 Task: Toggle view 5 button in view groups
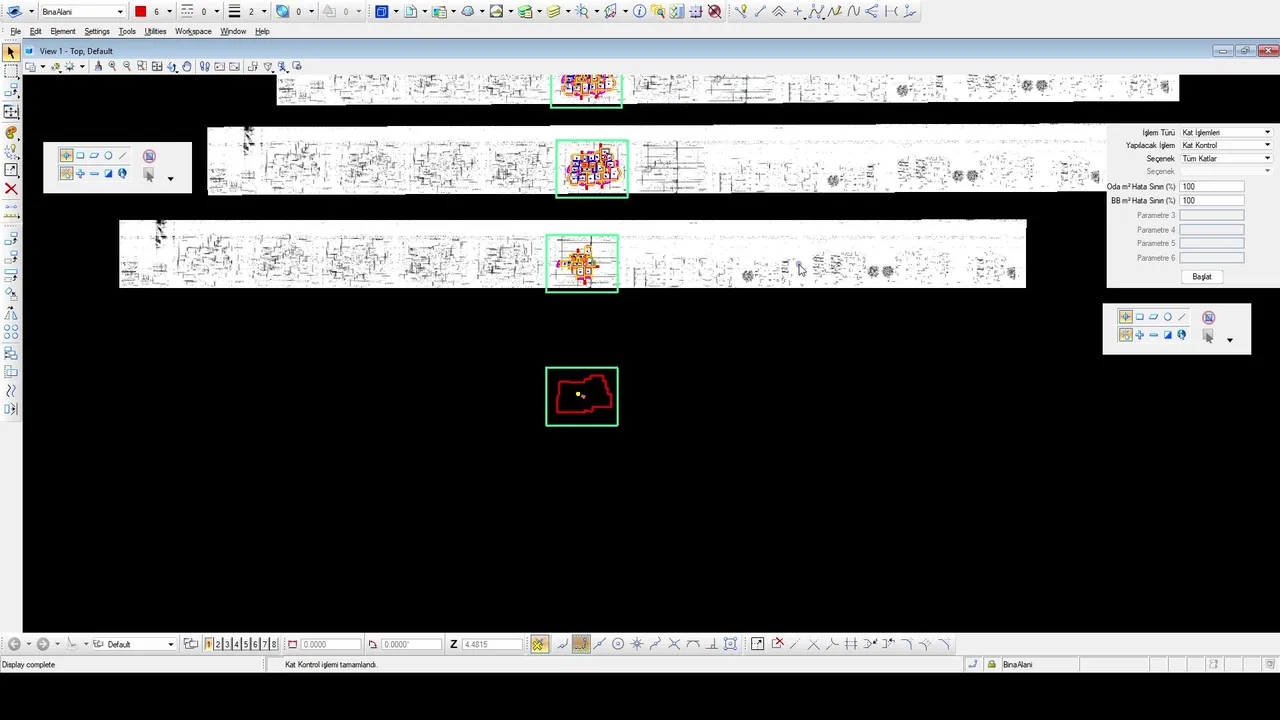point(245,644)
